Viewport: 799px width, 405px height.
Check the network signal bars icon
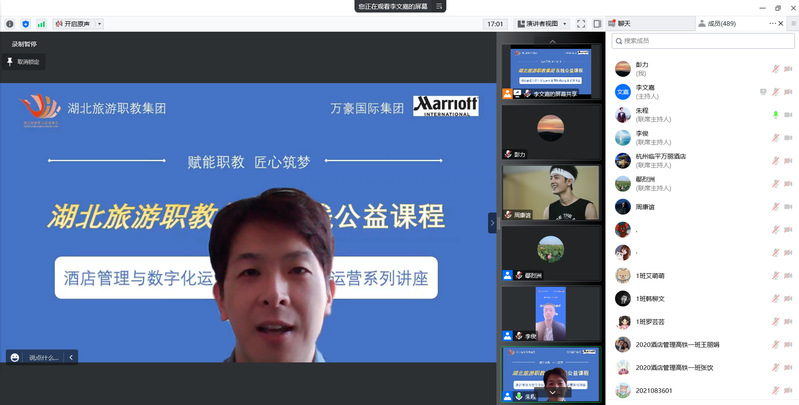pos(41,23)
